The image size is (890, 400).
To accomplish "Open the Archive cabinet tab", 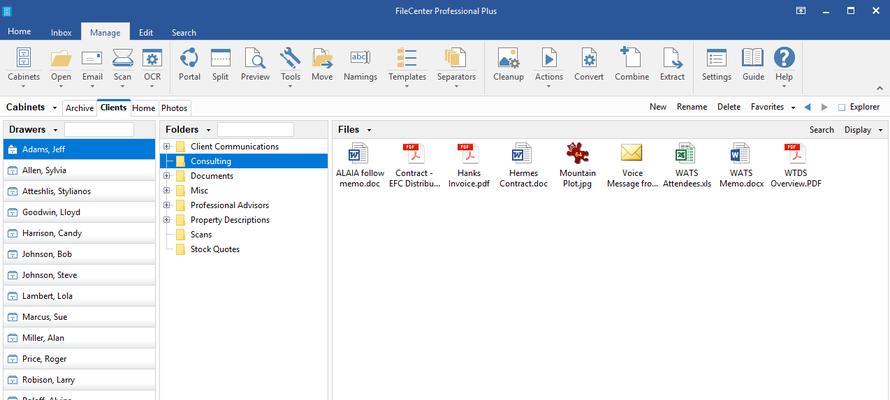I will [79, 108].
